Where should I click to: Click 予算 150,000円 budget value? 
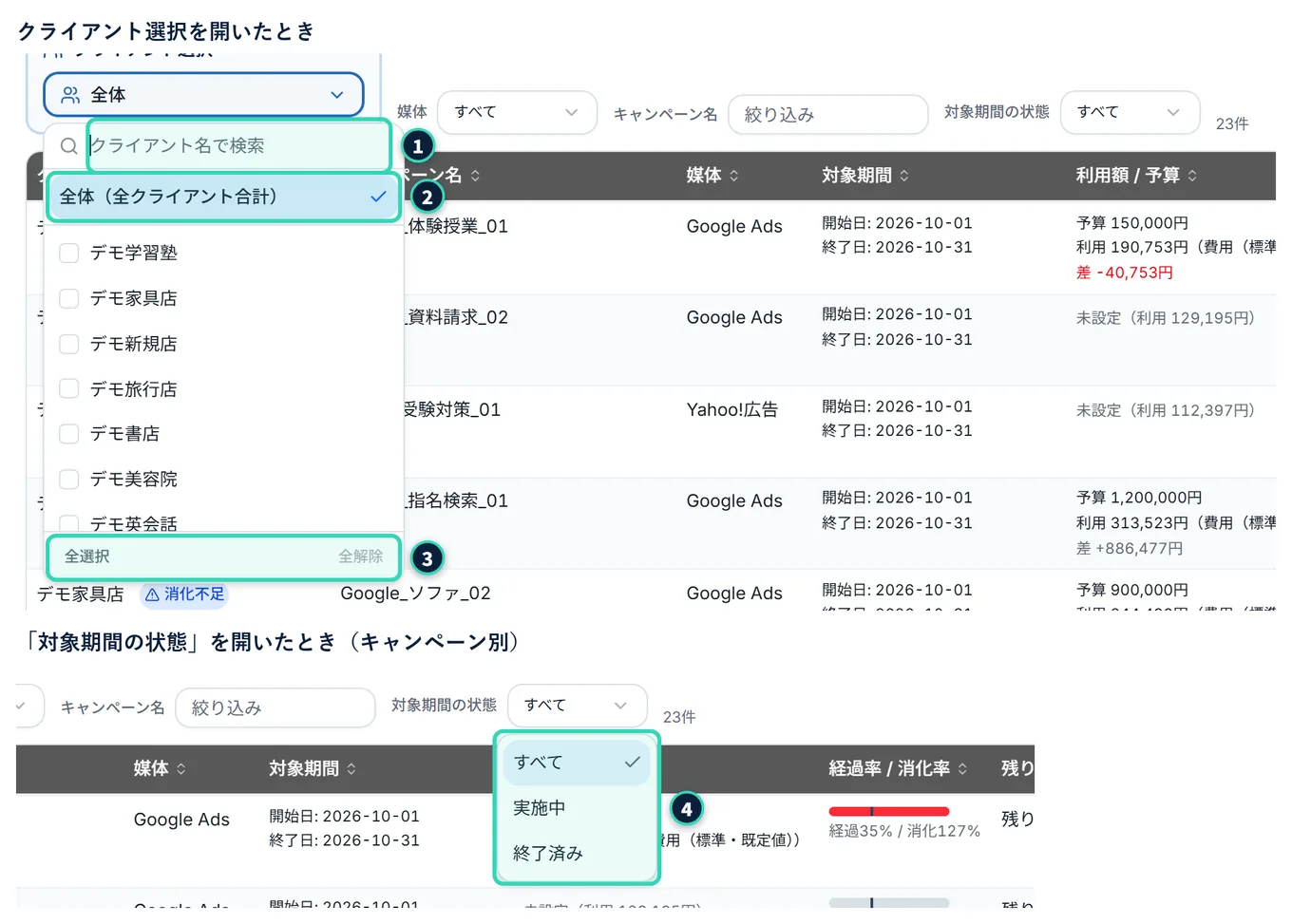tap(1131, 224)
